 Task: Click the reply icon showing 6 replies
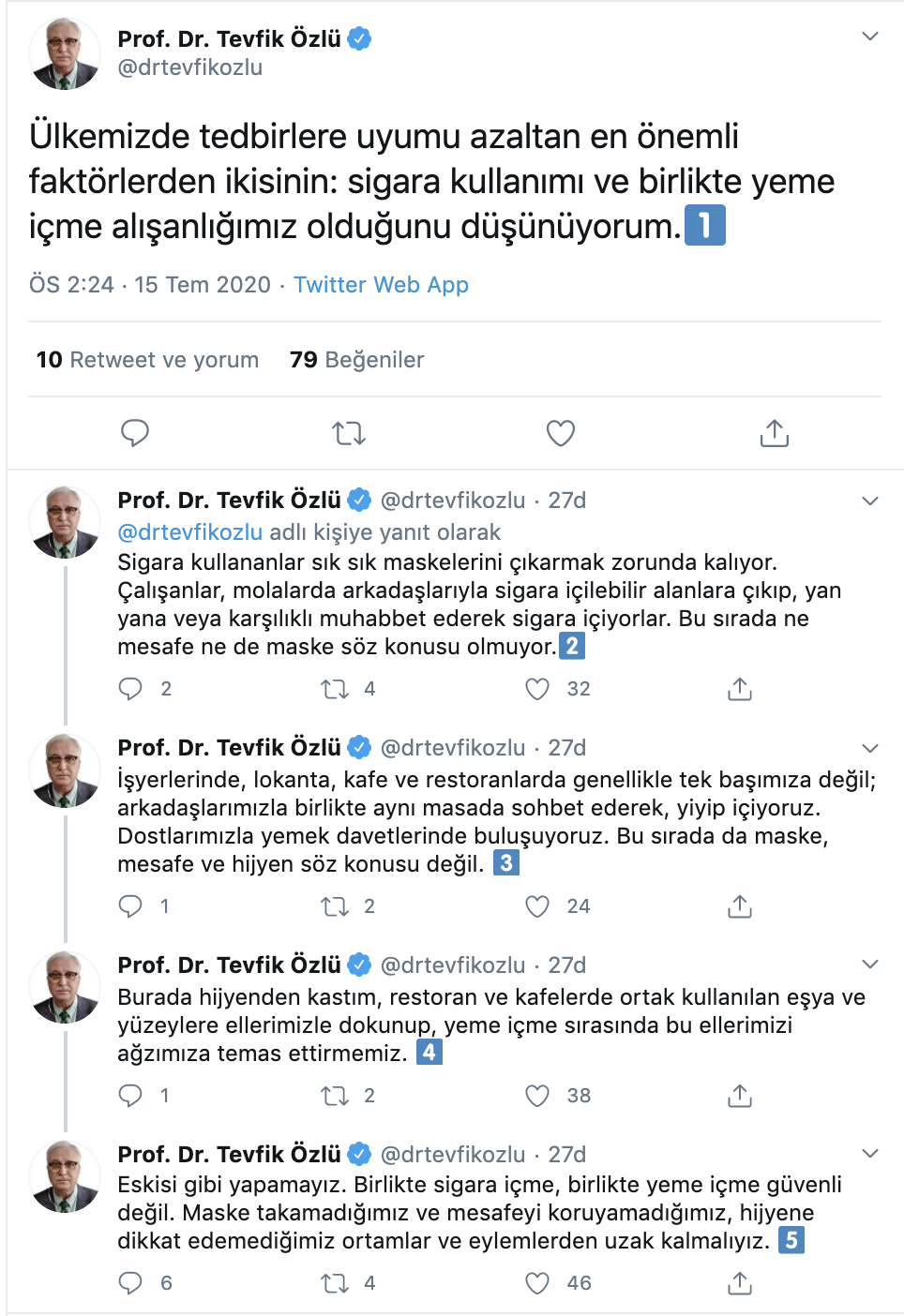130,1283
